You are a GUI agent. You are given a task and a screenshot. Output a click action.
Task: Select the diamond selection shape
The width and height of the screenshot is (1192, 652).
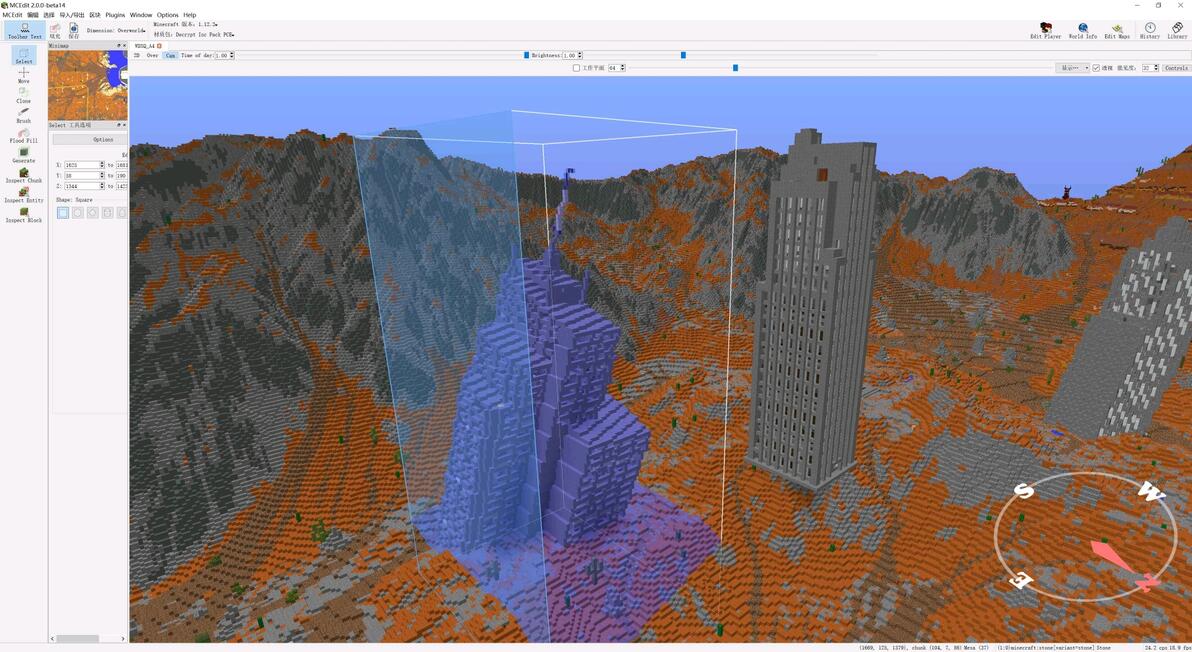[93, 213]
